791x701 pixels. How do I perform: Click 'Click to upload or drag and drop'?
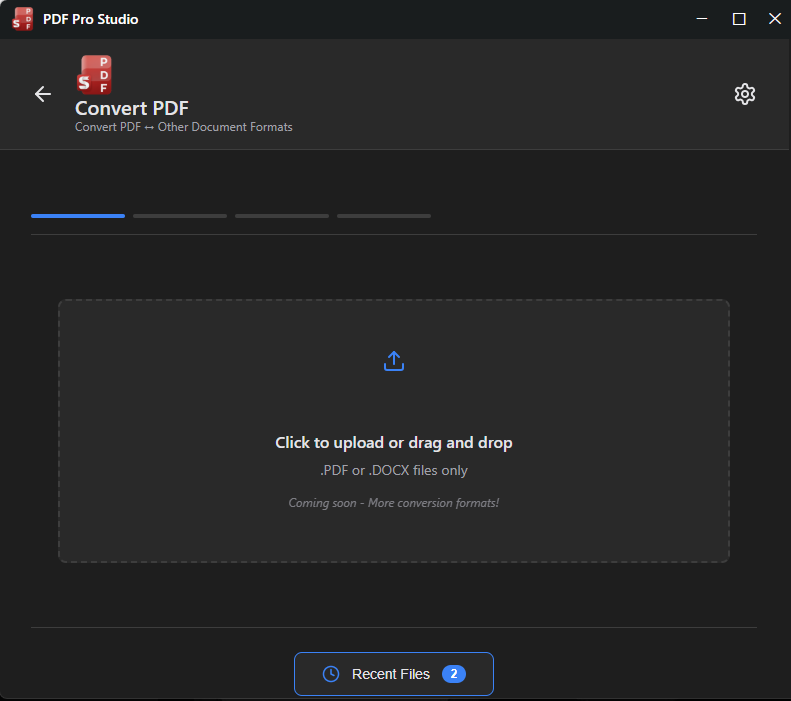(394, 442)
